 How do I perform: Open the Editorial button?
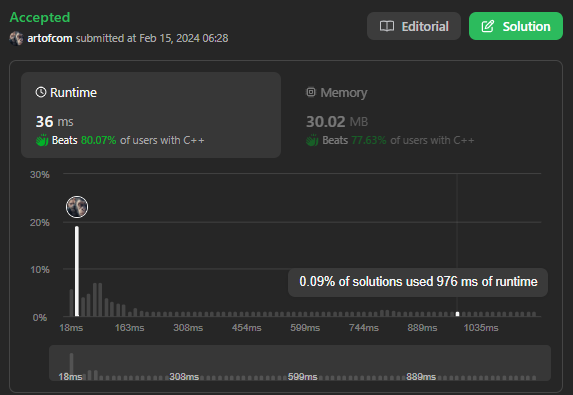point(414,26)
